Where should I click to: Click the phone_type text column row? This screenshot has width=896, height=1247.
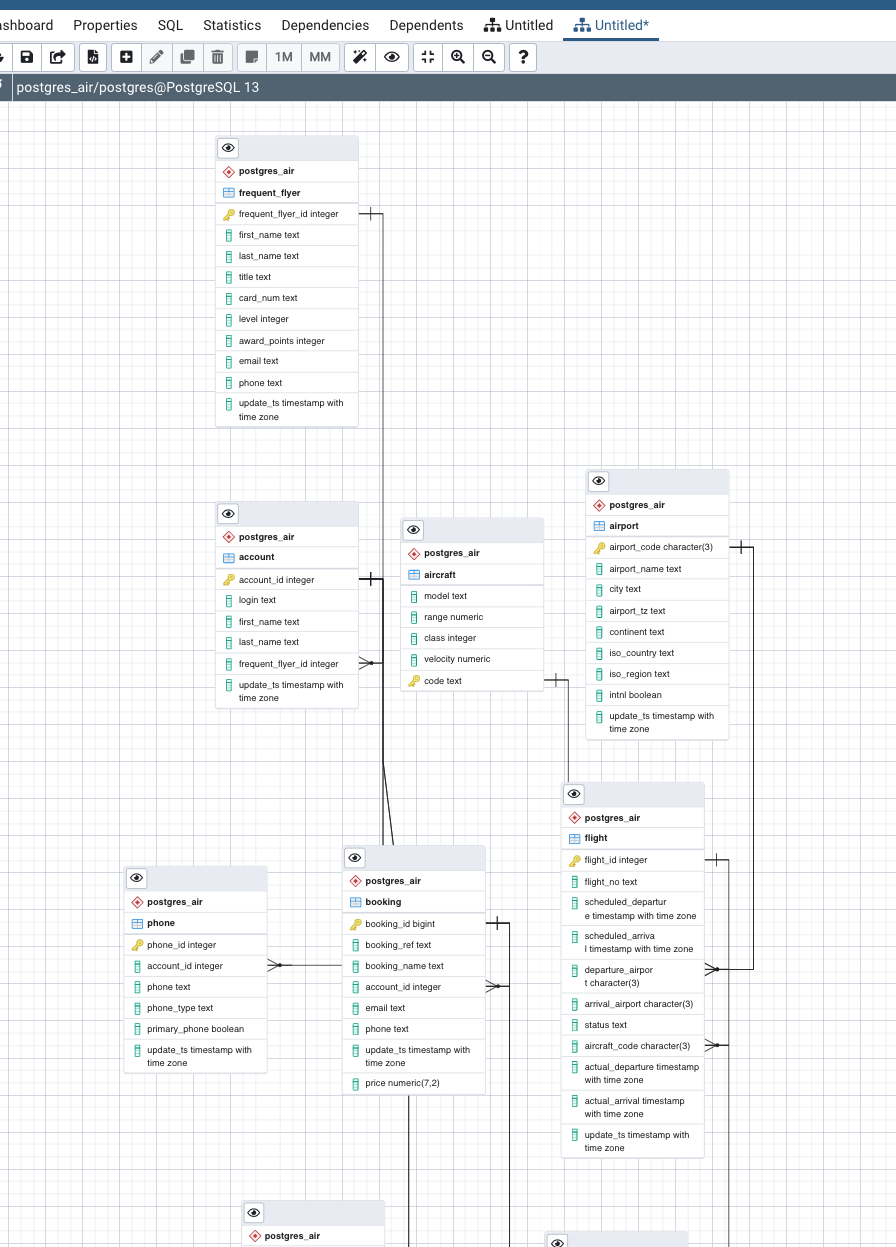(195, 1008)
